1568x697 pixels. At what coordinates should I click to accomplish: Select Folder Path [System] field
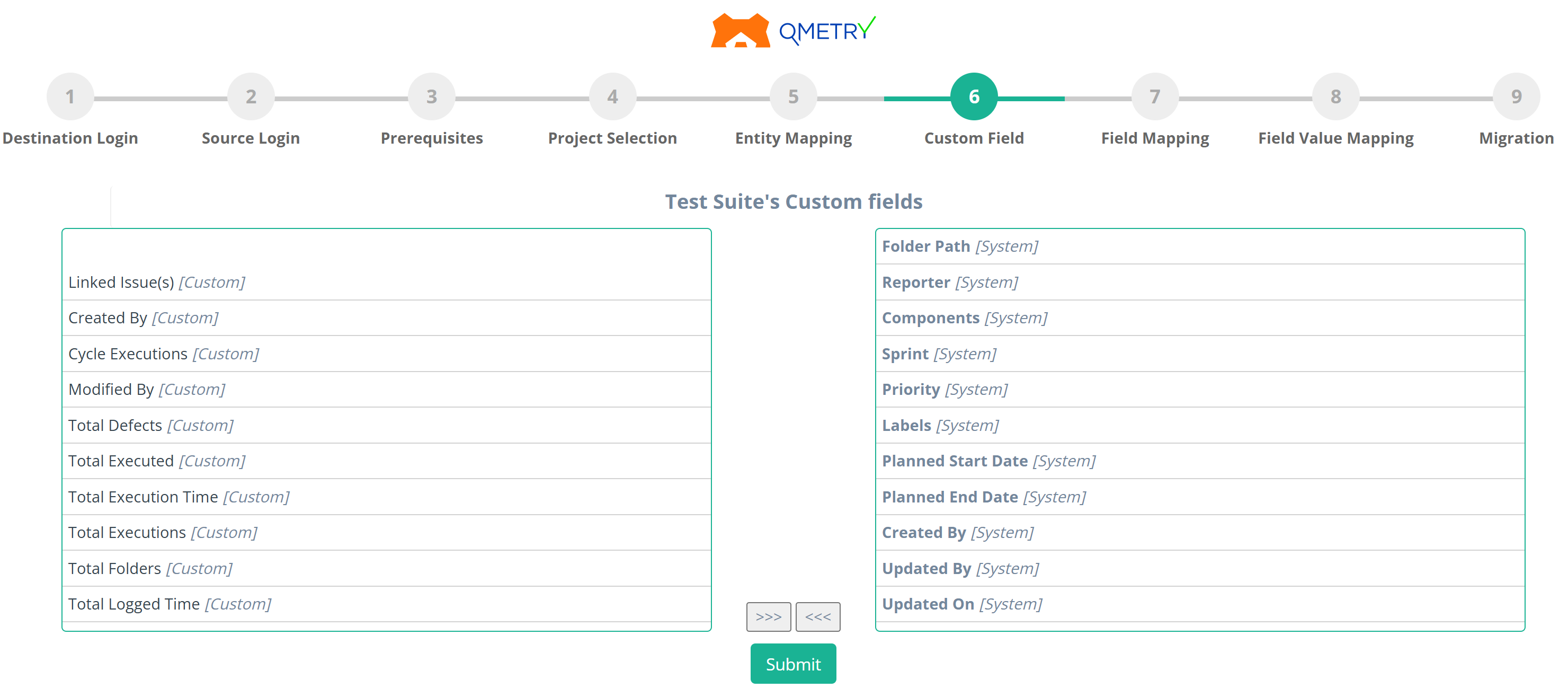(x=1200, y=247)
